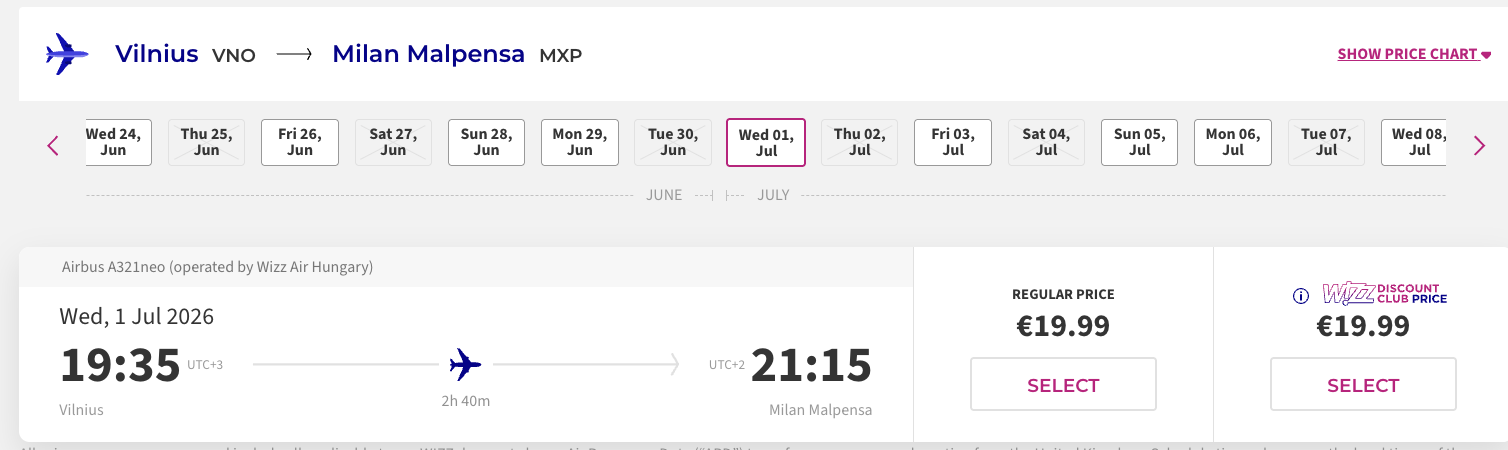
Task: Pick the Mon 29, Jun date
Action: [580, 142]
